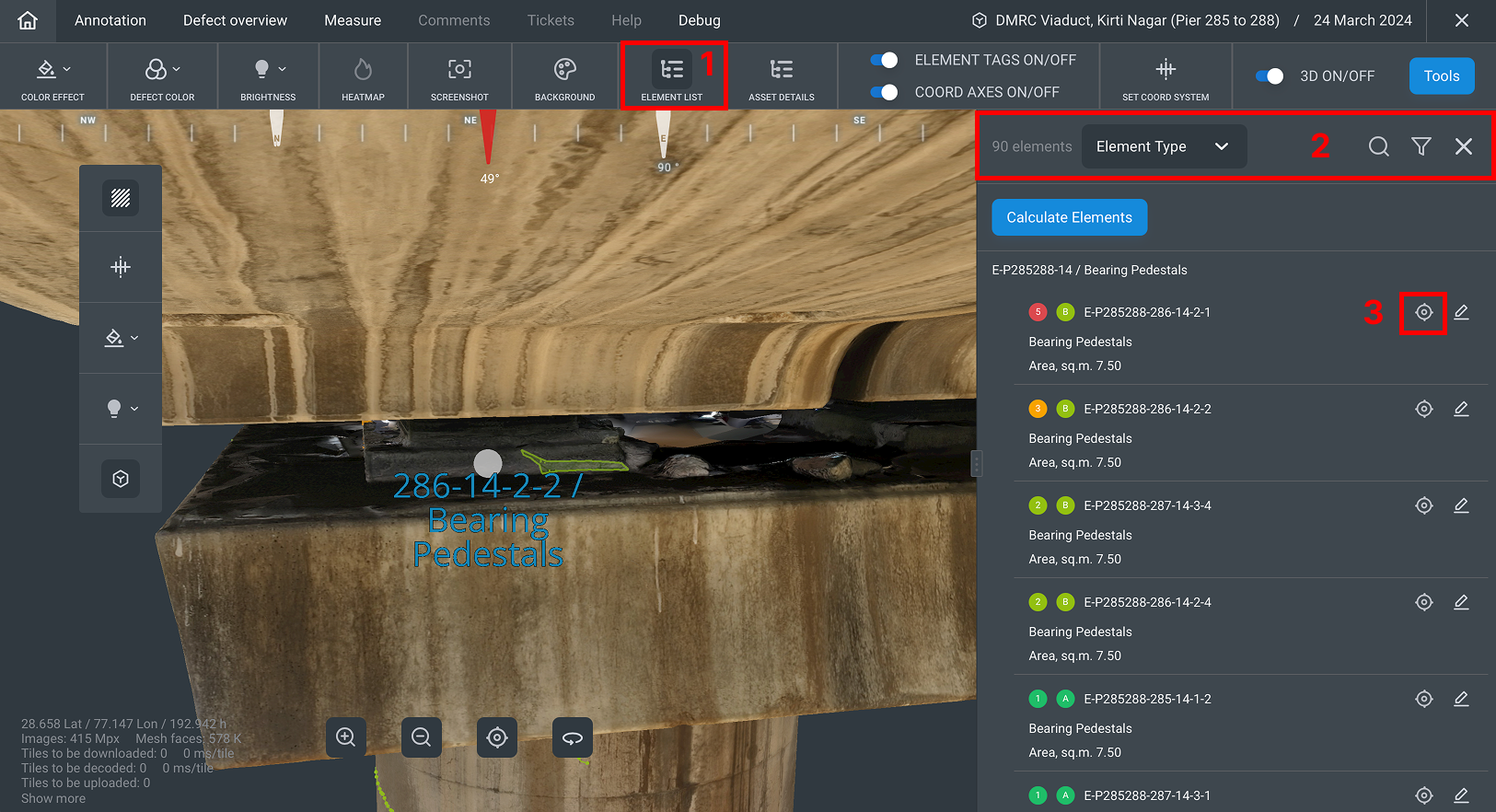
Task: Zoom out of the 3D viewer
Action: [x=422, y=737]
